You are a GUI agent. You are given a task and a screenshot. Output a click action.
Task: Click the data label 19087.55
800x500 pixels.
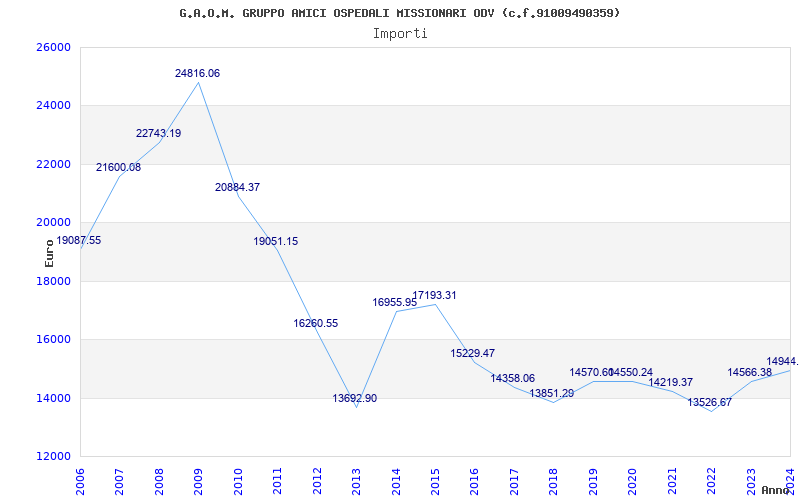click(x=79, y=240)
